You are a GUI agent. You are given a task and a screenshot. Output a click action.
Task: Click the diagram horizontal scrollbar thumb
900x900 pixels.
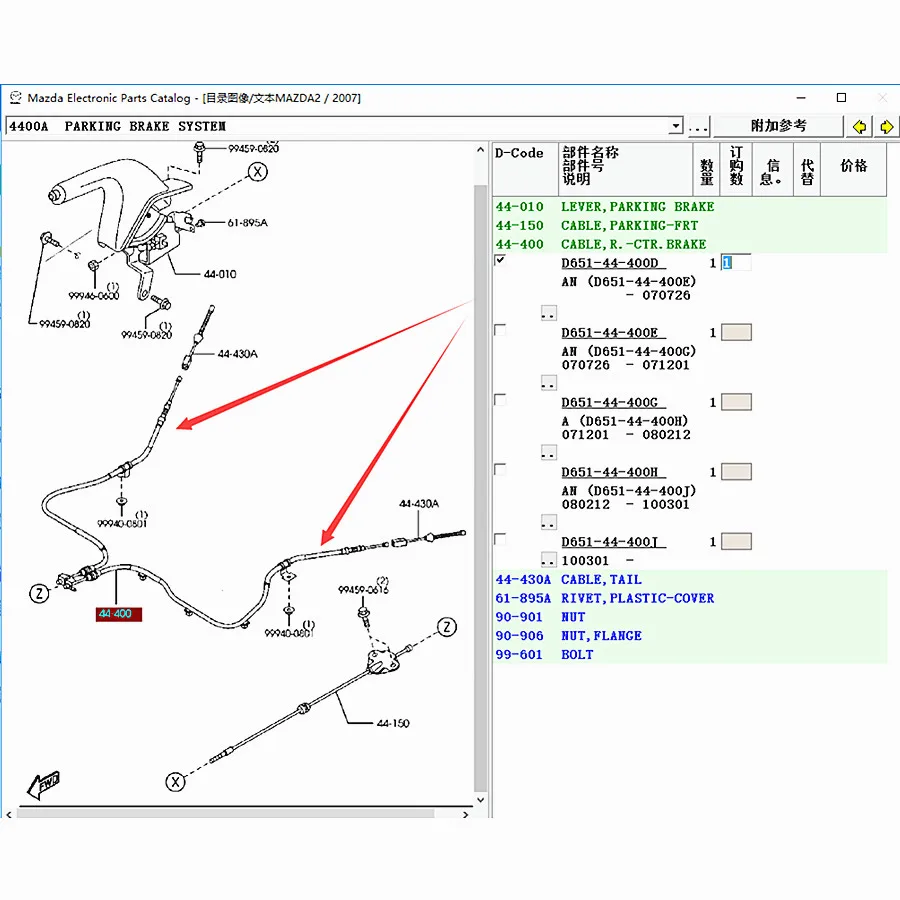tap(226, 814)
